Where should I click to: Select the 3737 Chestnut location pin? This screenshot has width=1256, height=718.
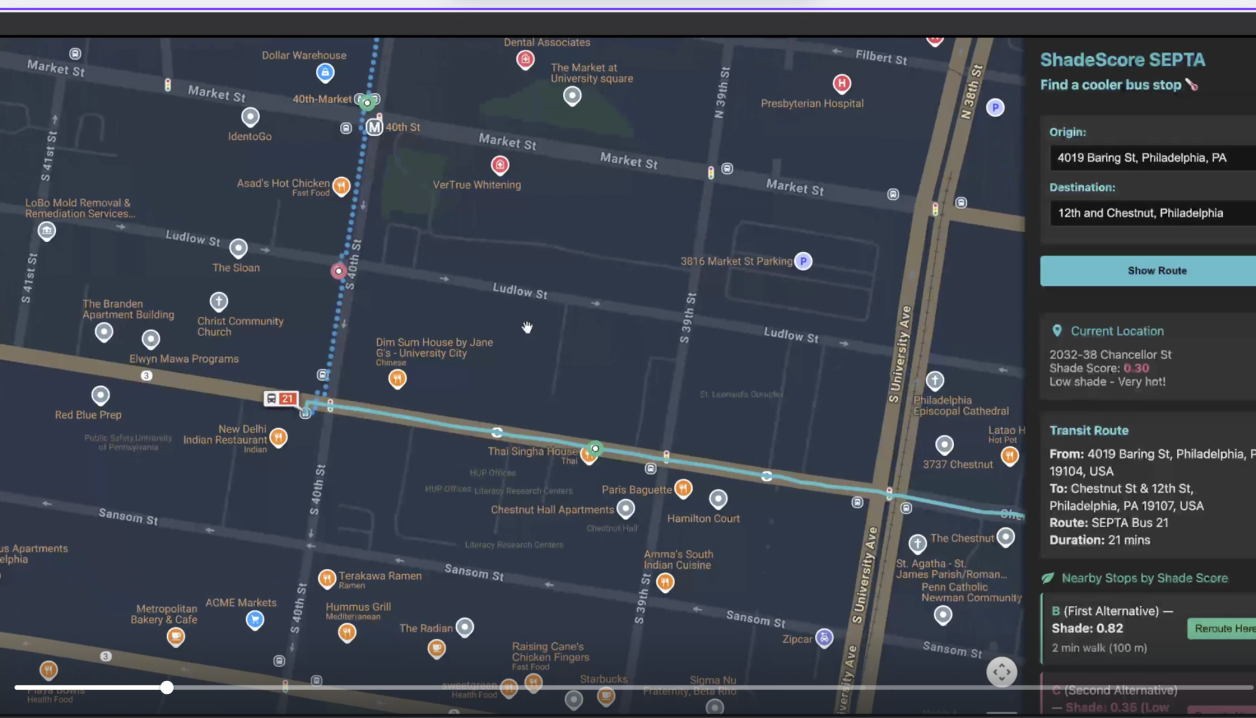pyautogui.click(x=944, y=445)
